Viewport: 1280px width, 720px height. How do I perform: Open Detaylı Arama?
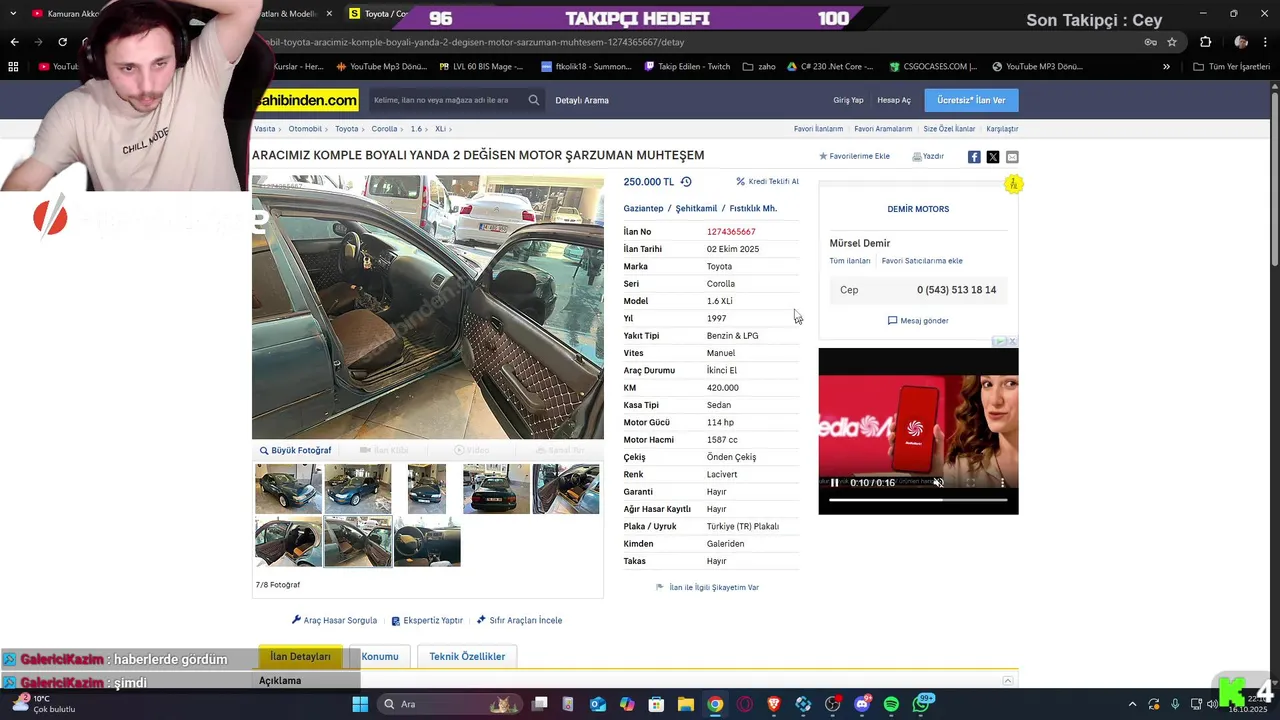coord(582,100)
